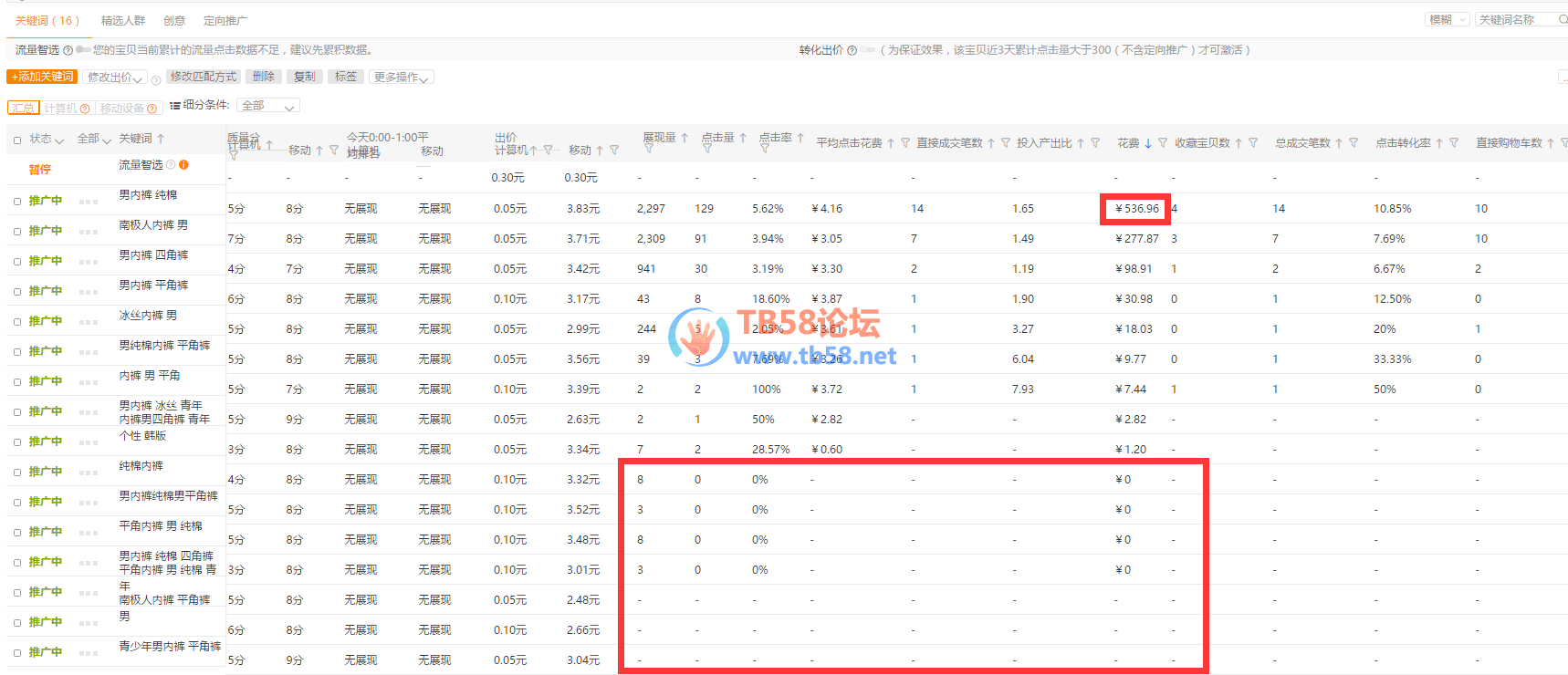1568x675 pixels.
Task: Click the sort arrow next to 关键词 header
Action: pos(161,139)
